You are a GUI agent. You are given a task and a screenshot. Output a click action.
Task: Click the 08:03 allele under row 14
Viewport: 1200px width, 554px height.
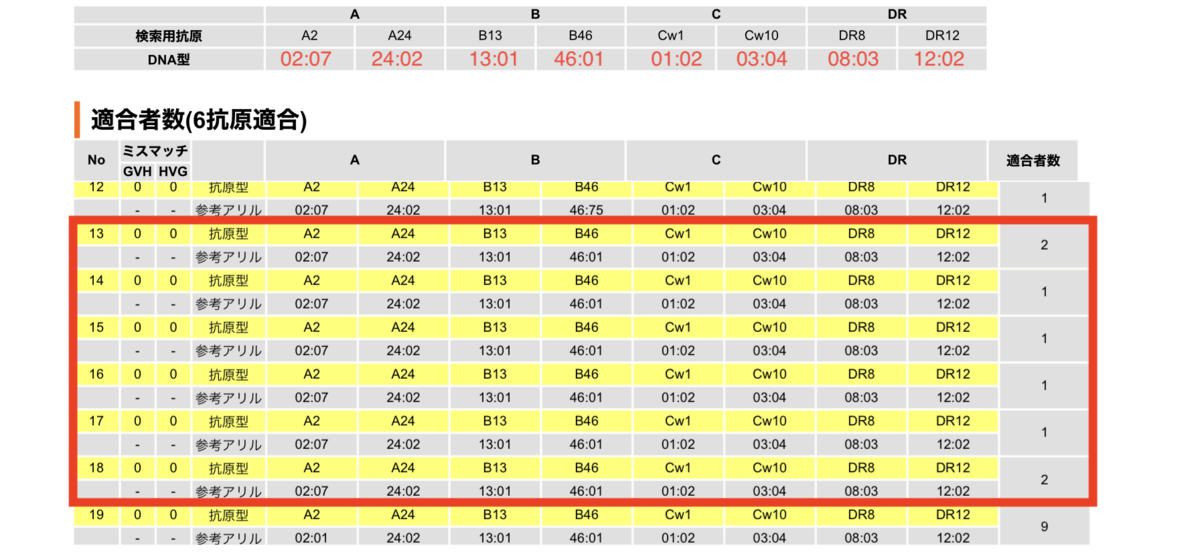click(x=860, y=304)
